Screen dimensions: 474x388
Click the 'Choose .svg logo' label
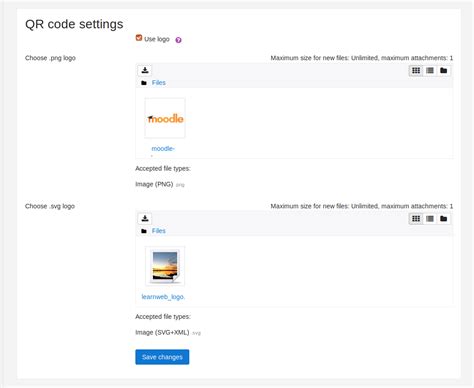click(50, 206)
